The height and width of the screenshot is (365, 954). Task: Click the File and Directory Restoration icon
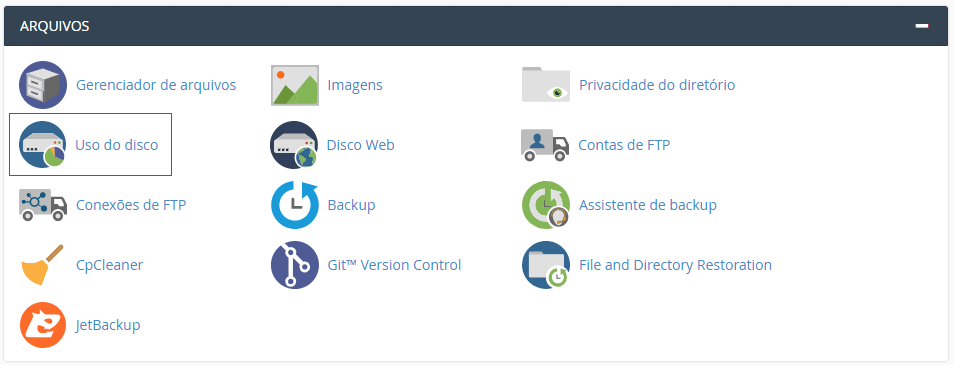pos(546,265)
